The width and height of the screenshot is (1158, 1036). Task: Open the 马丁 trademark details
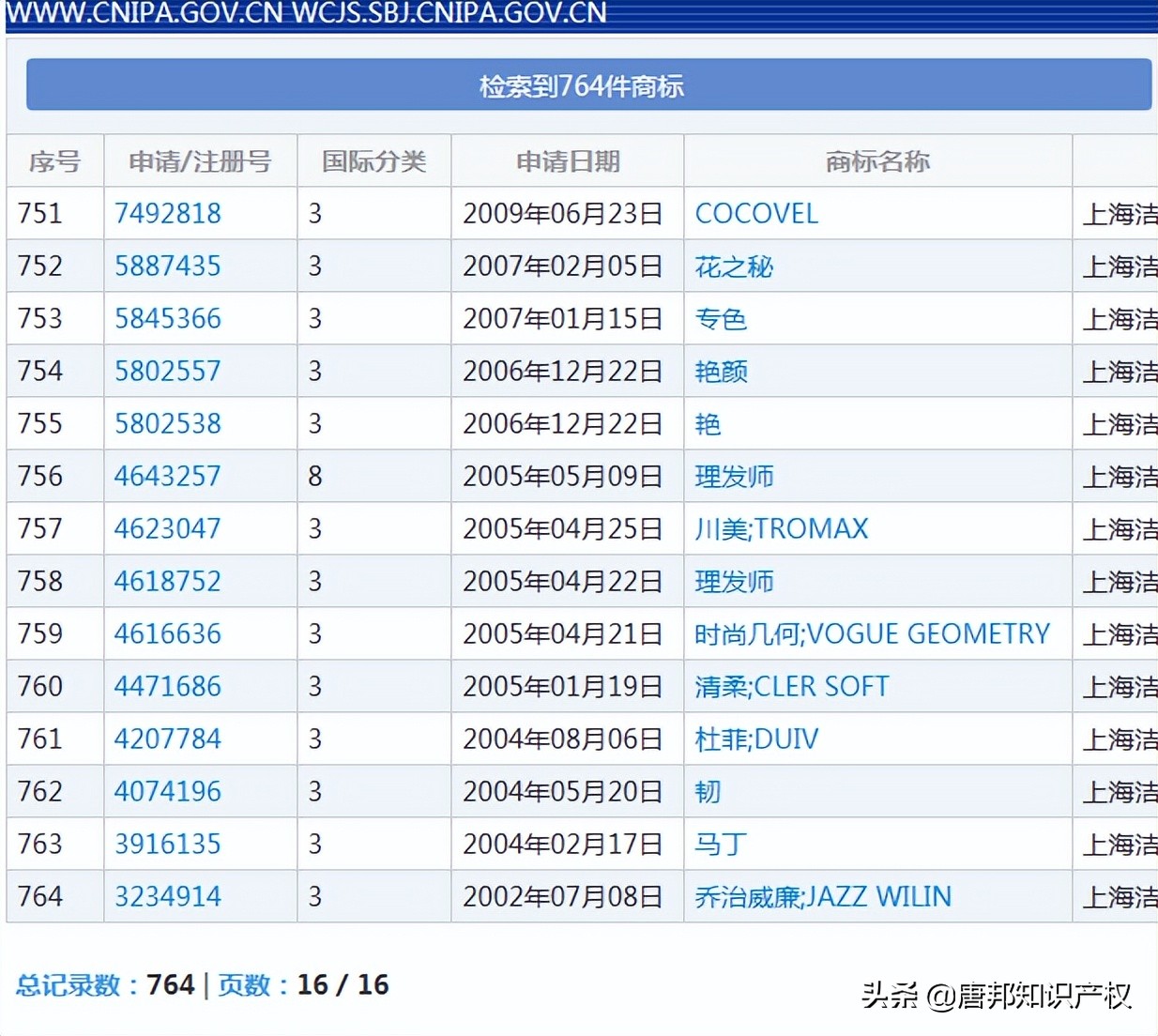[719, 844]
